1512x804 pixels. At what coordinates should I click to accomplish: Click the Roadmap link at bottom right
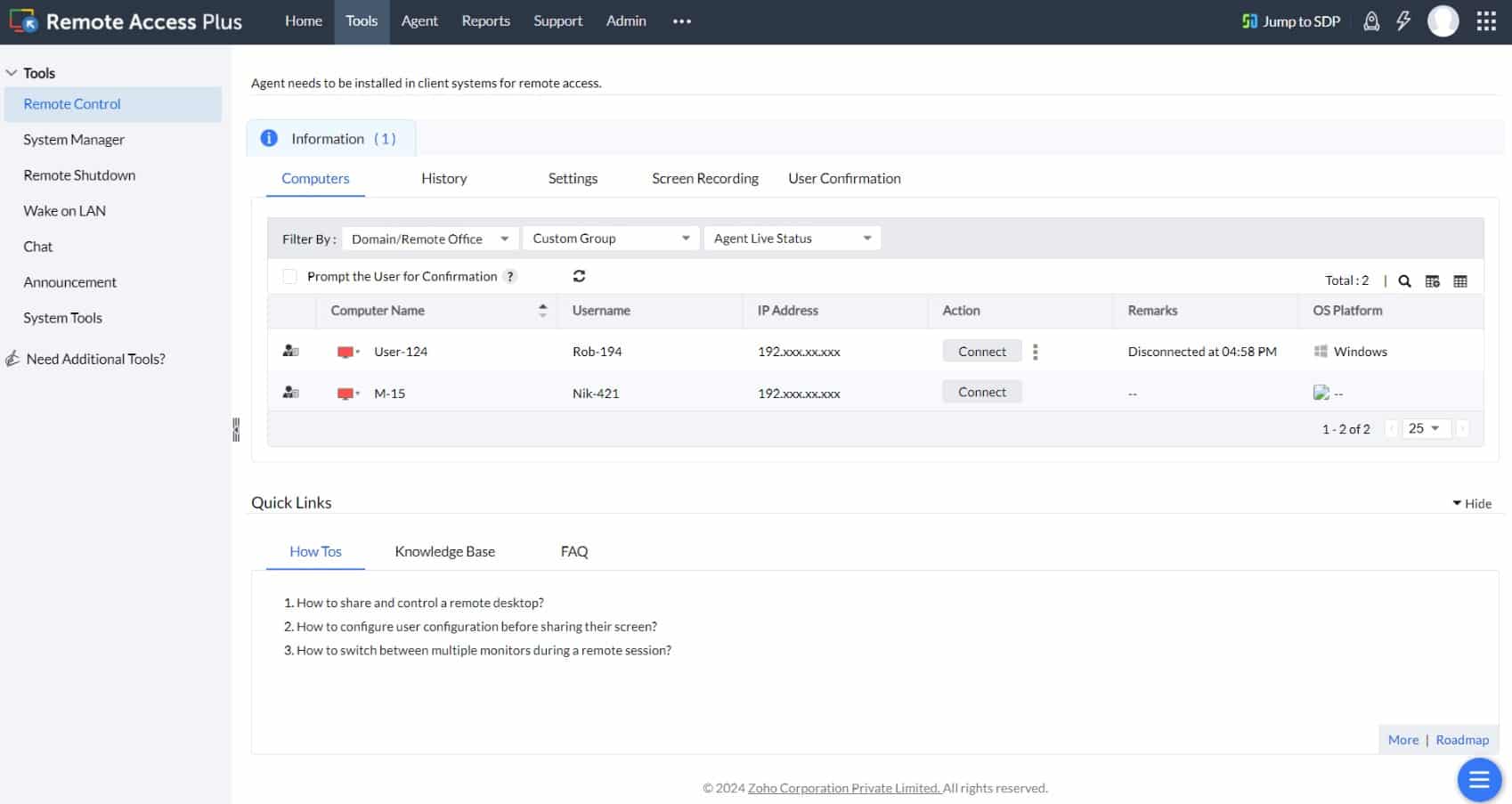[1462, 739]
